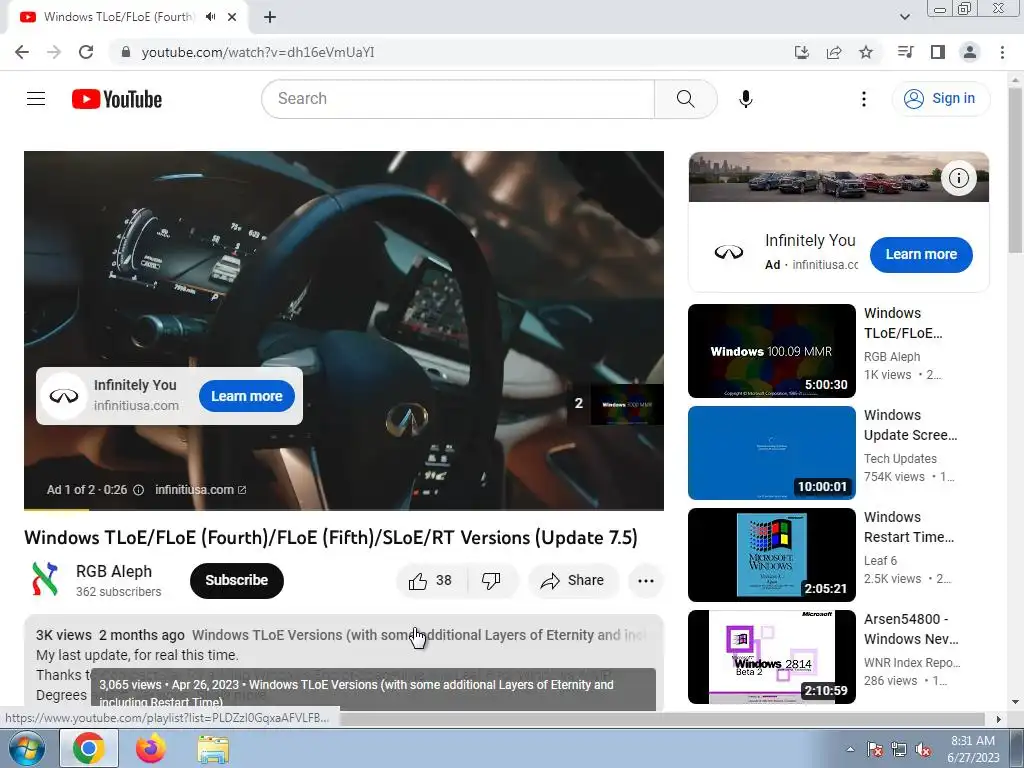The height and width of the screenshot is (768, 1024).
Task: Click horizontal scrollbar right arrow
Action: (x=999, y=719)
